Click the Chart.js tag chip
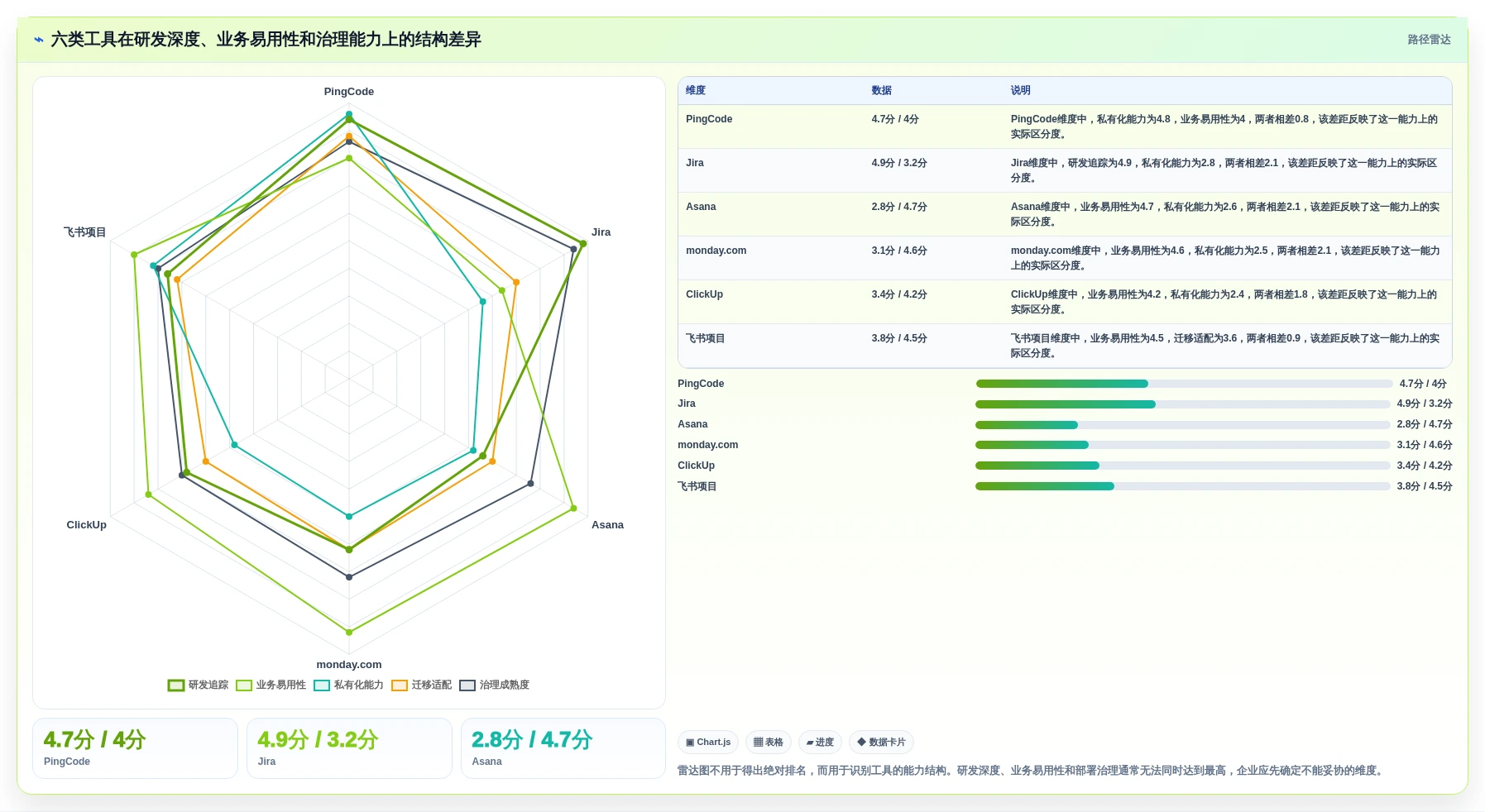 tap(708, 742)
